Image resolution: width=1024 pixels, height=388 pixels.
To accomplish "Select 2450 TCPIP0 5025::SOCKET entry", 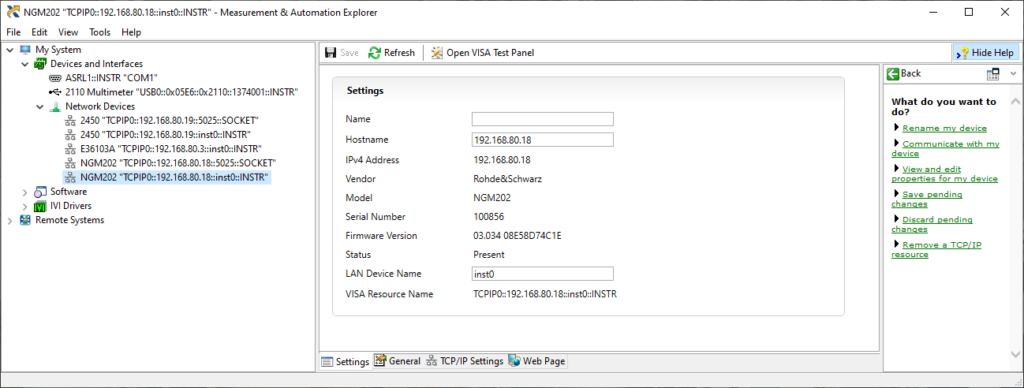I will 169,121.
